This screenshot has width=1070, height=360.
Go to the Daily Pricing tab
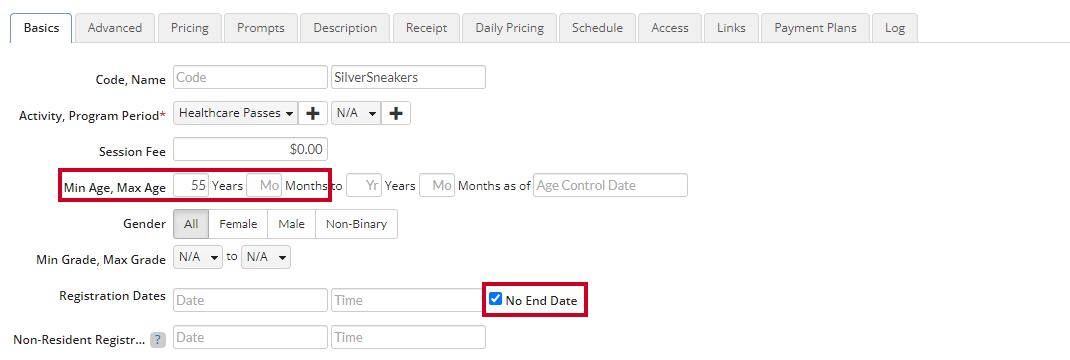pyautogui.click(x=510, y=28)
